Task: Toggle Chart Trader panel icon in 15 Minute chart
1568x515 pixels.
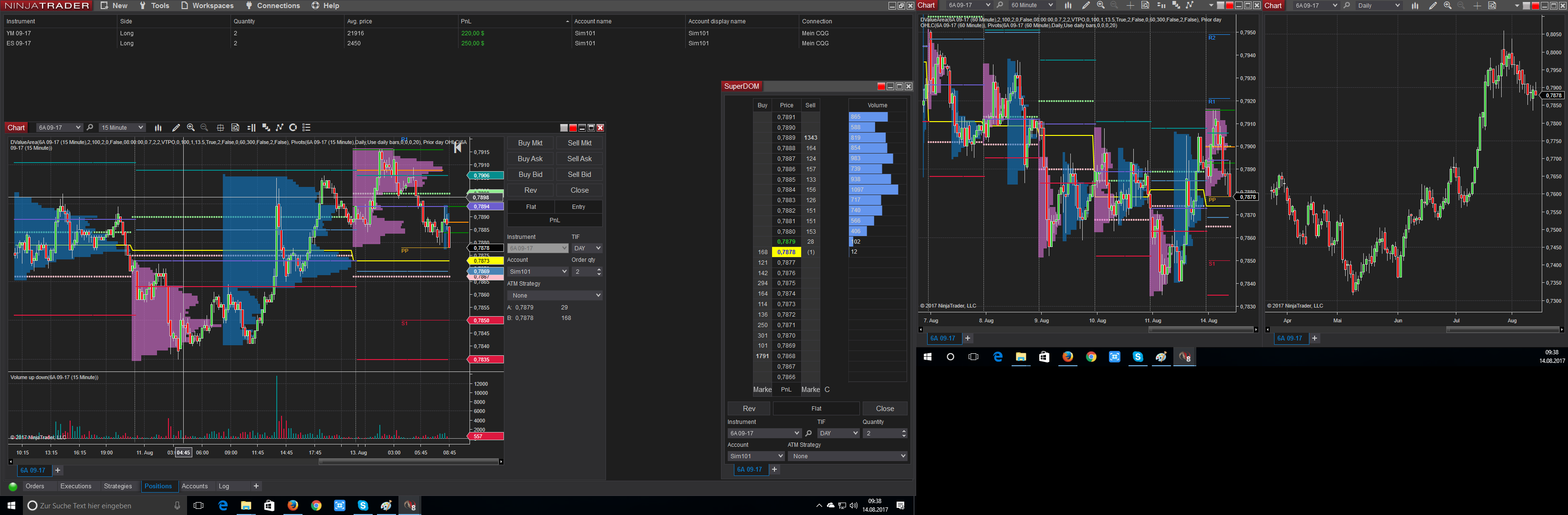Action: pos(251,128)
